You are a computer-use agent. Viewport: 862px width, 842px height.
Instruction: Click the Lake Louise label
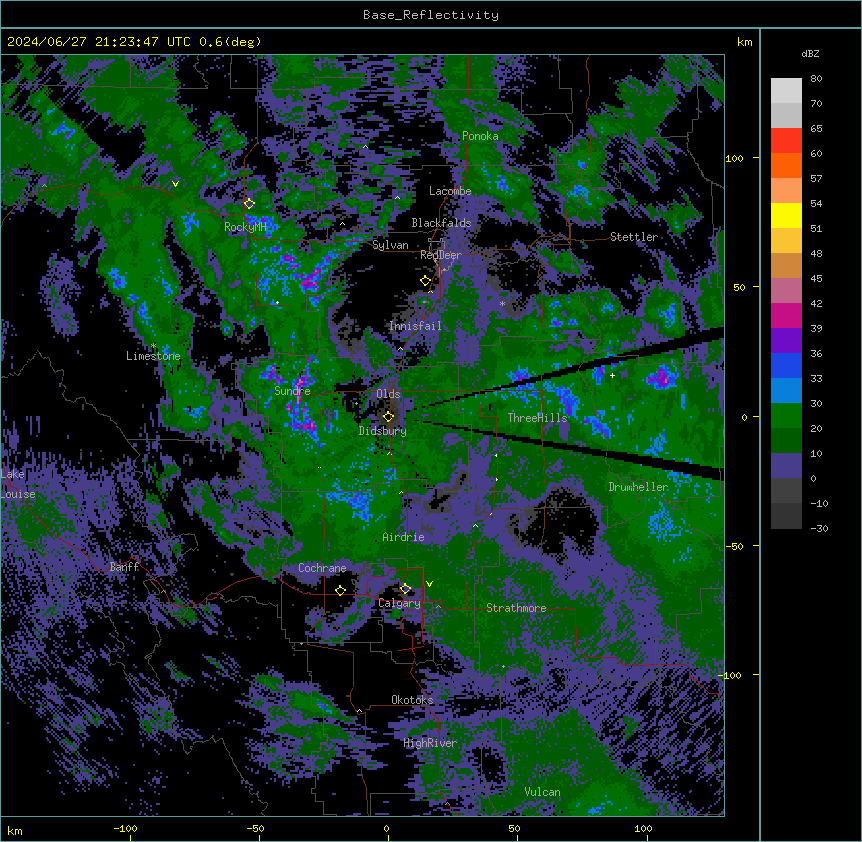[x=18, y=484]
